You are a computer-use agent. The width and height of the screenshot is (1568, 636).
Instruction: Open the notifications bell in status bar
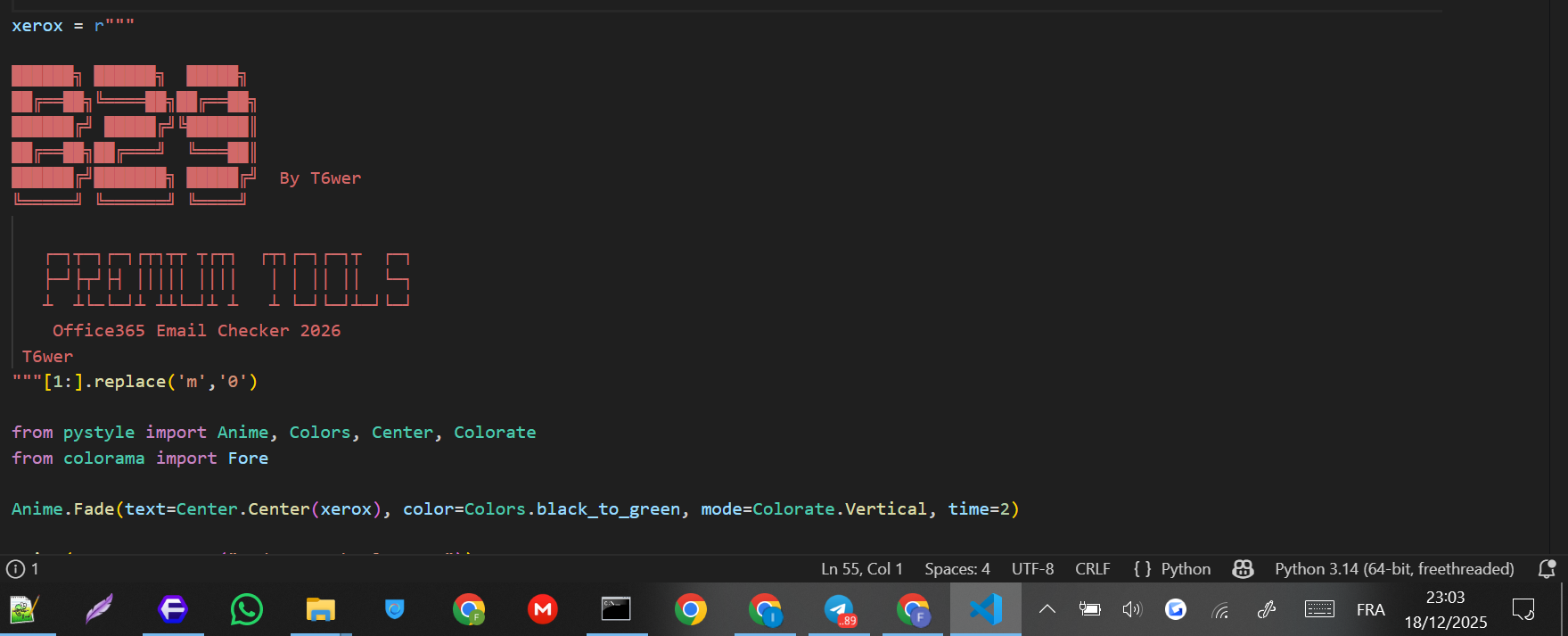(x=1547, y=569)
